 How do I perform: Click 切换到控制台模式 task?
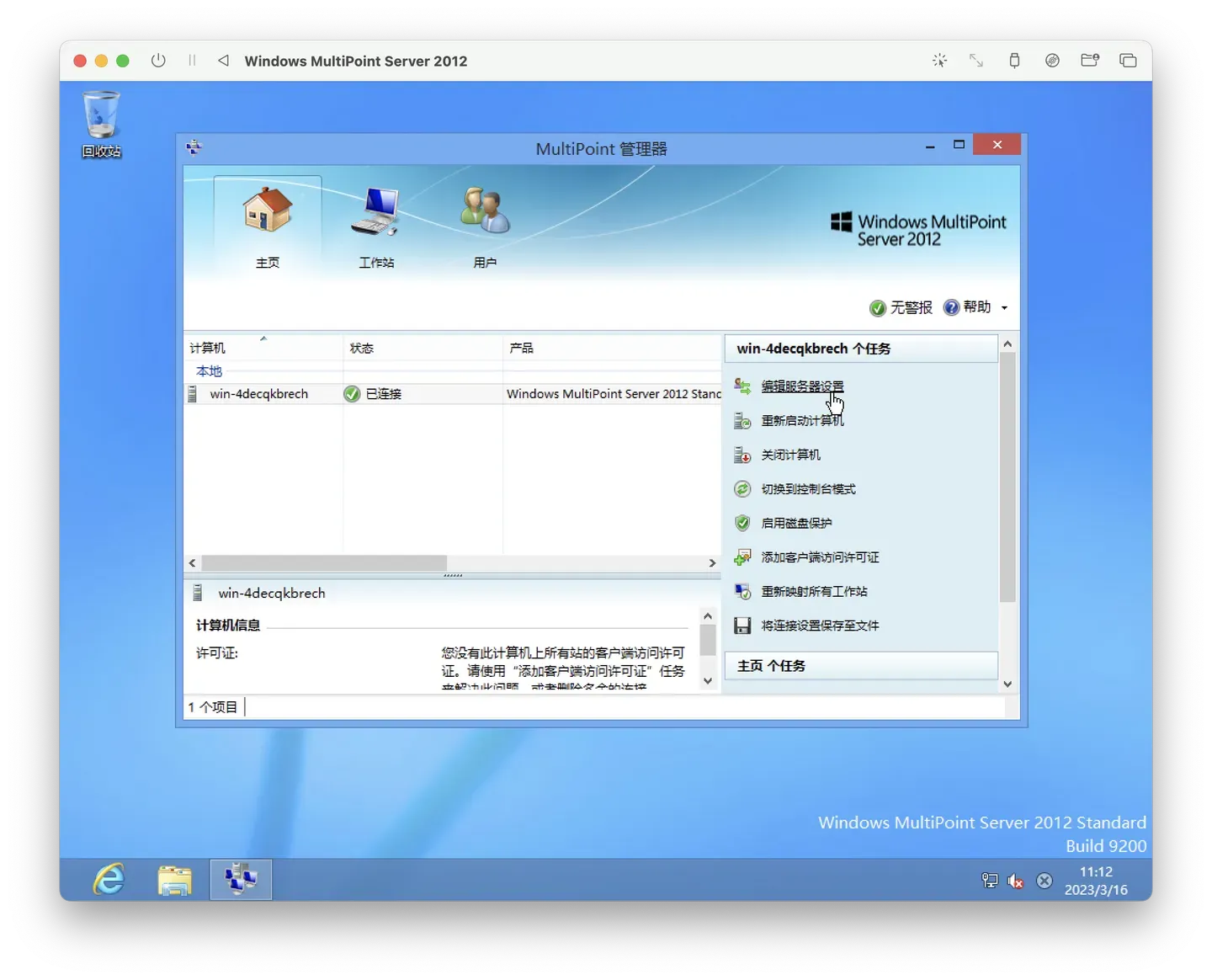[x=808, y=489]
